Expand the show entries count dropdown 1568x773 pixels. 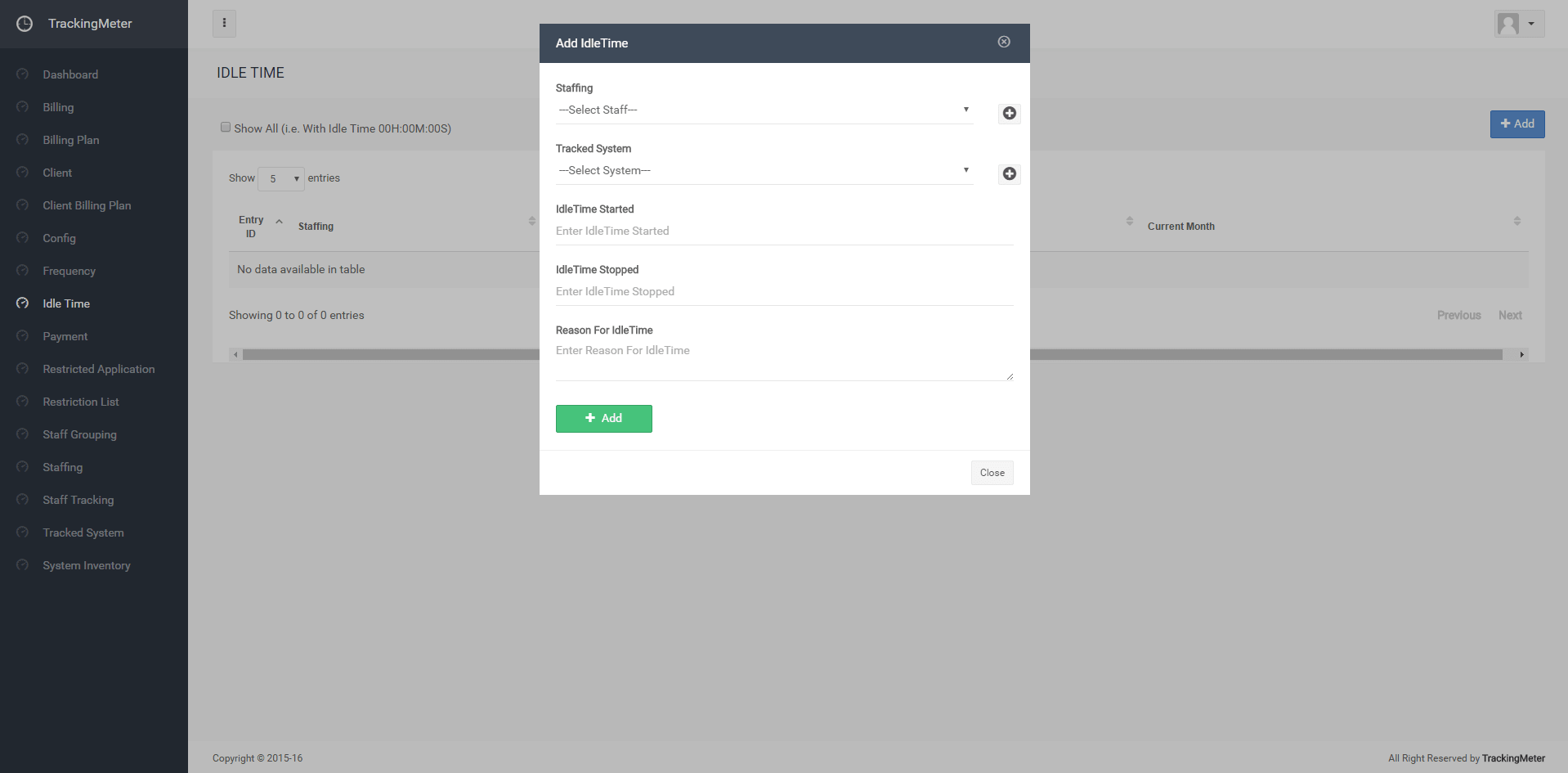281,179
